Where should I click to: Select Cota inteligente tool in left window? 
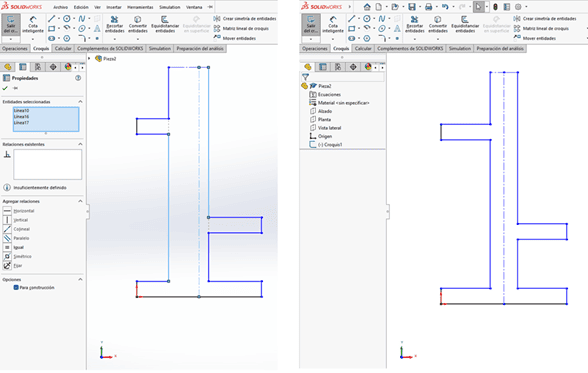click(33, 24)
